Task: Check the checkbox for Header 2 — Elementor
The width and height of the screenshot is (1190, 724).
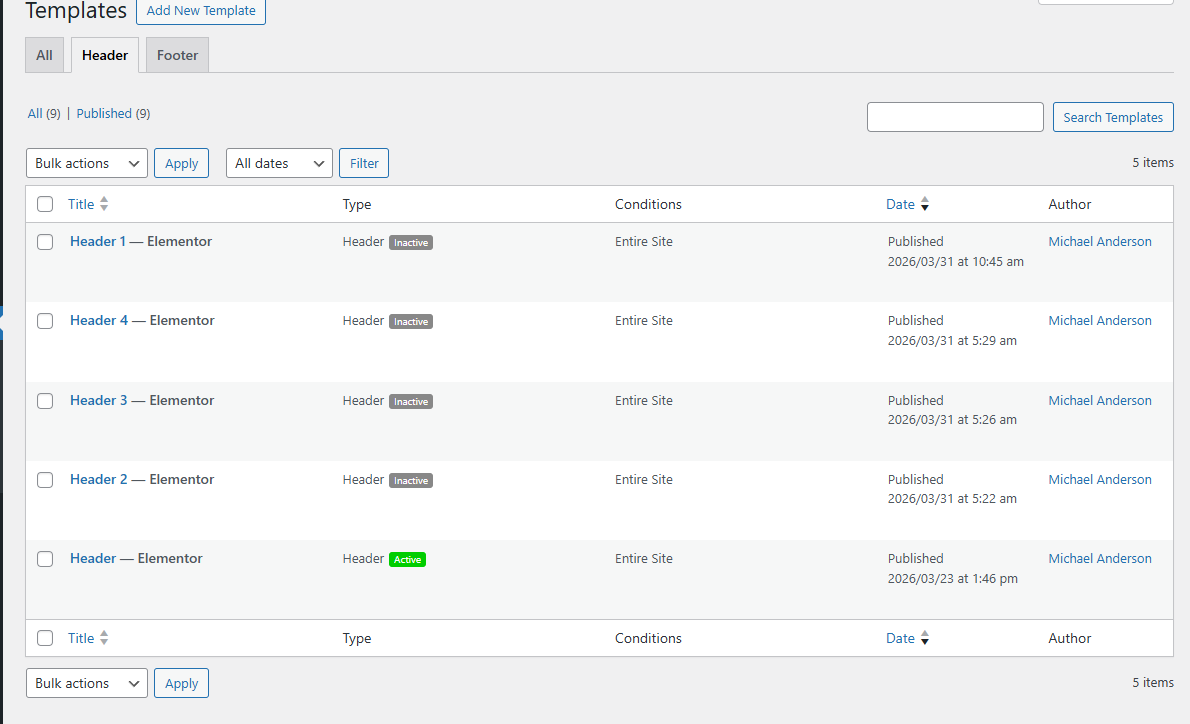Action: [44, 480]
